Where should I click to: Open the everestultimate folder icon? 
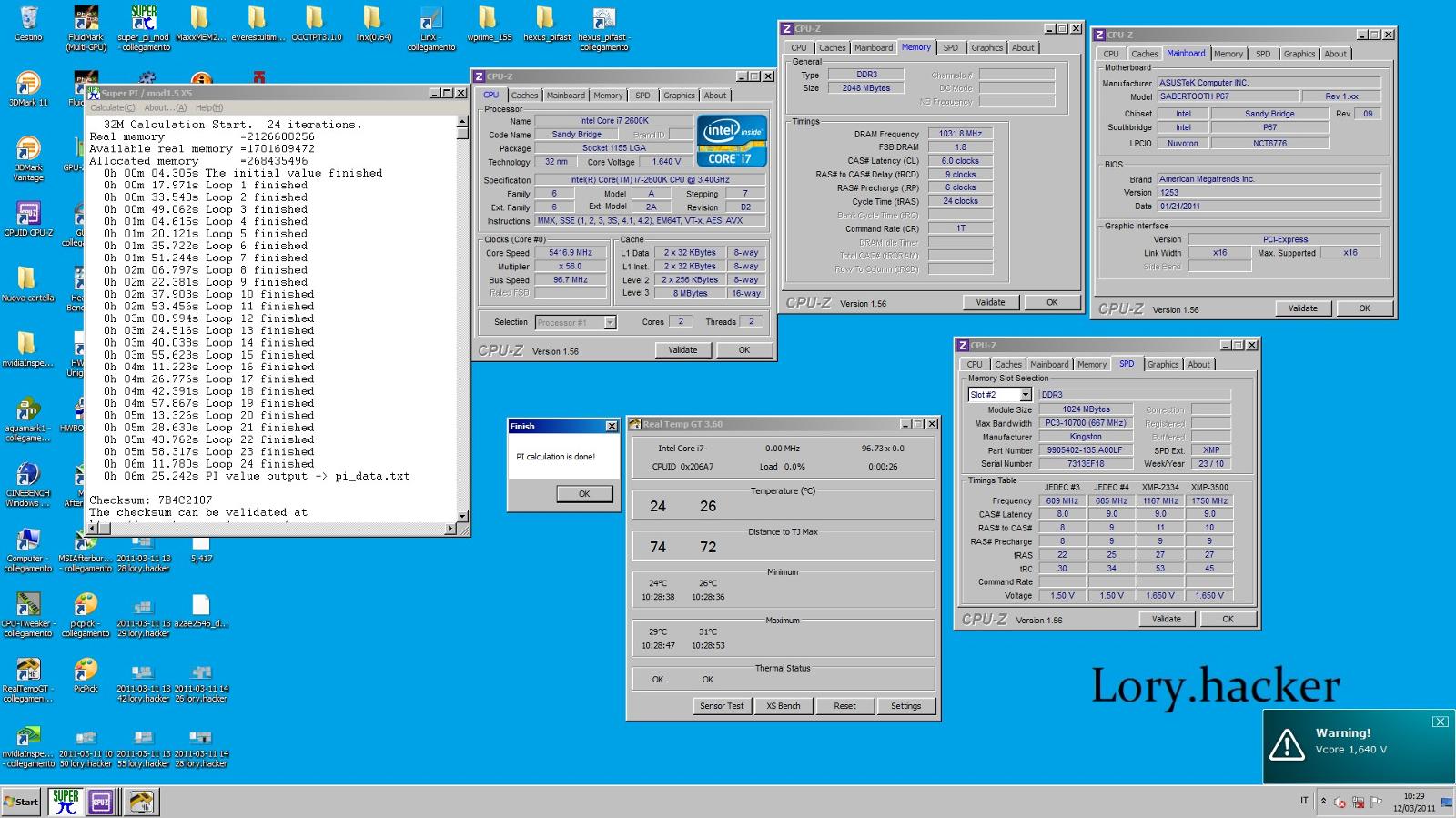(x=257, y=24)
